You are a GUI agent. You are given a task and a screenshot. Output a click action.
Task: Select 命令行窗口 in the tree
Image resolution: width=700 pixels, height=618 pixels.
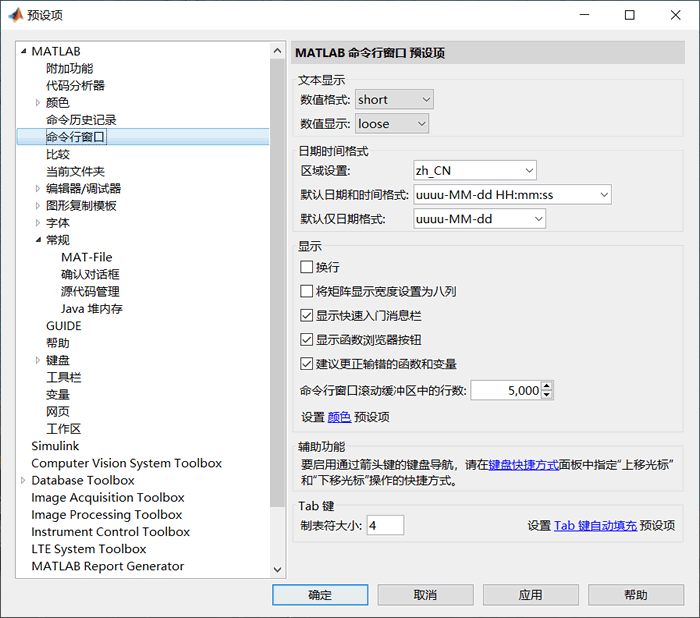coord(75,137)
